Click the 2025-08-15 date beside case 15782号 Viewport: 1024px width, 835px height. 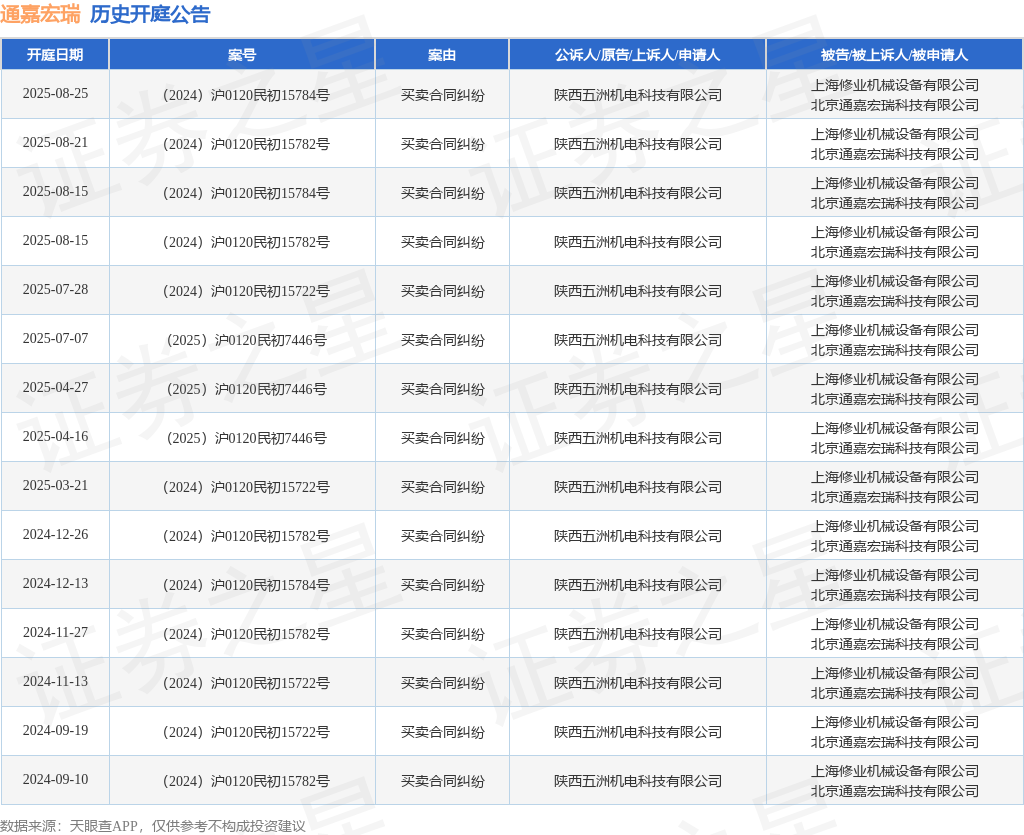56,240
